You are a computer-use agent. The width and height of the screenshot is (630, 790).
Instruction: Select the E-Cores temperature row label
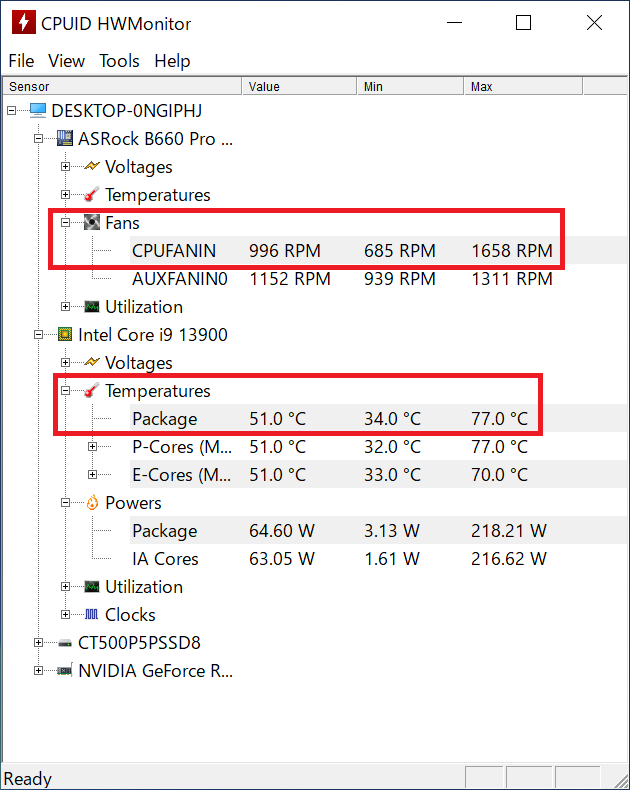pyautogui.click(x=182, y=475)
